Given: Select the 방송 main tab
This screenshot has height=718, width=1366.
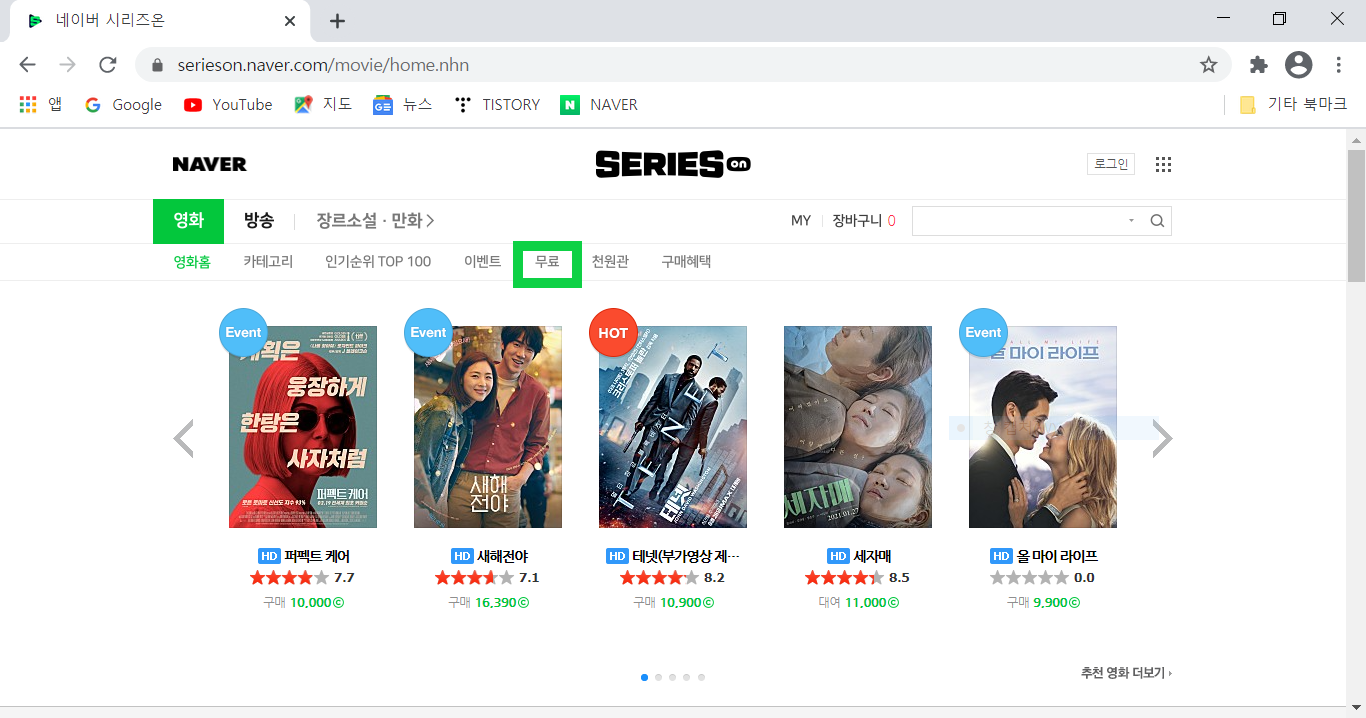Looking at the screenshot, I should tap(259, 221).
